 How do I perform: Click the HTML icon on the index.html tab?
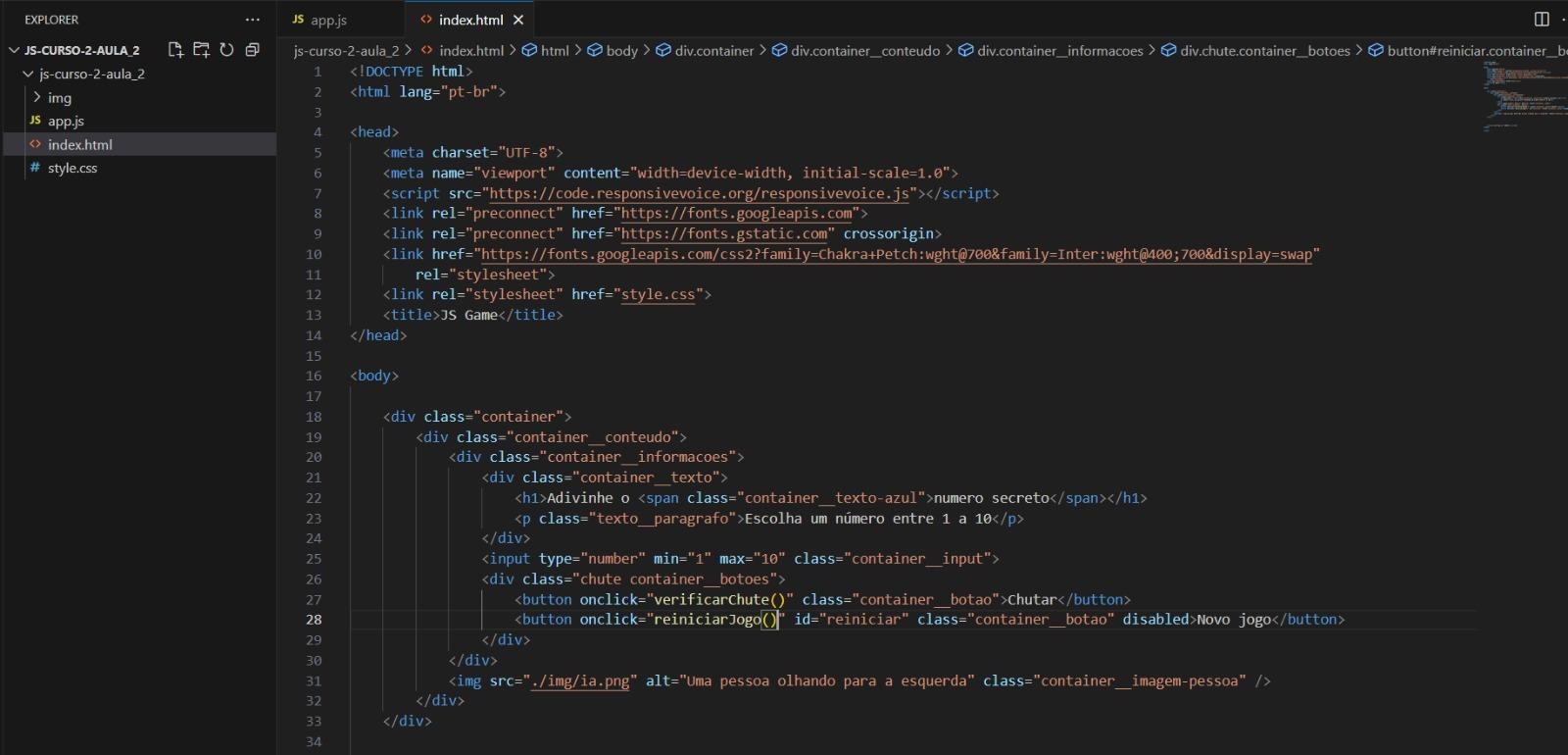[x=425, y=20]
